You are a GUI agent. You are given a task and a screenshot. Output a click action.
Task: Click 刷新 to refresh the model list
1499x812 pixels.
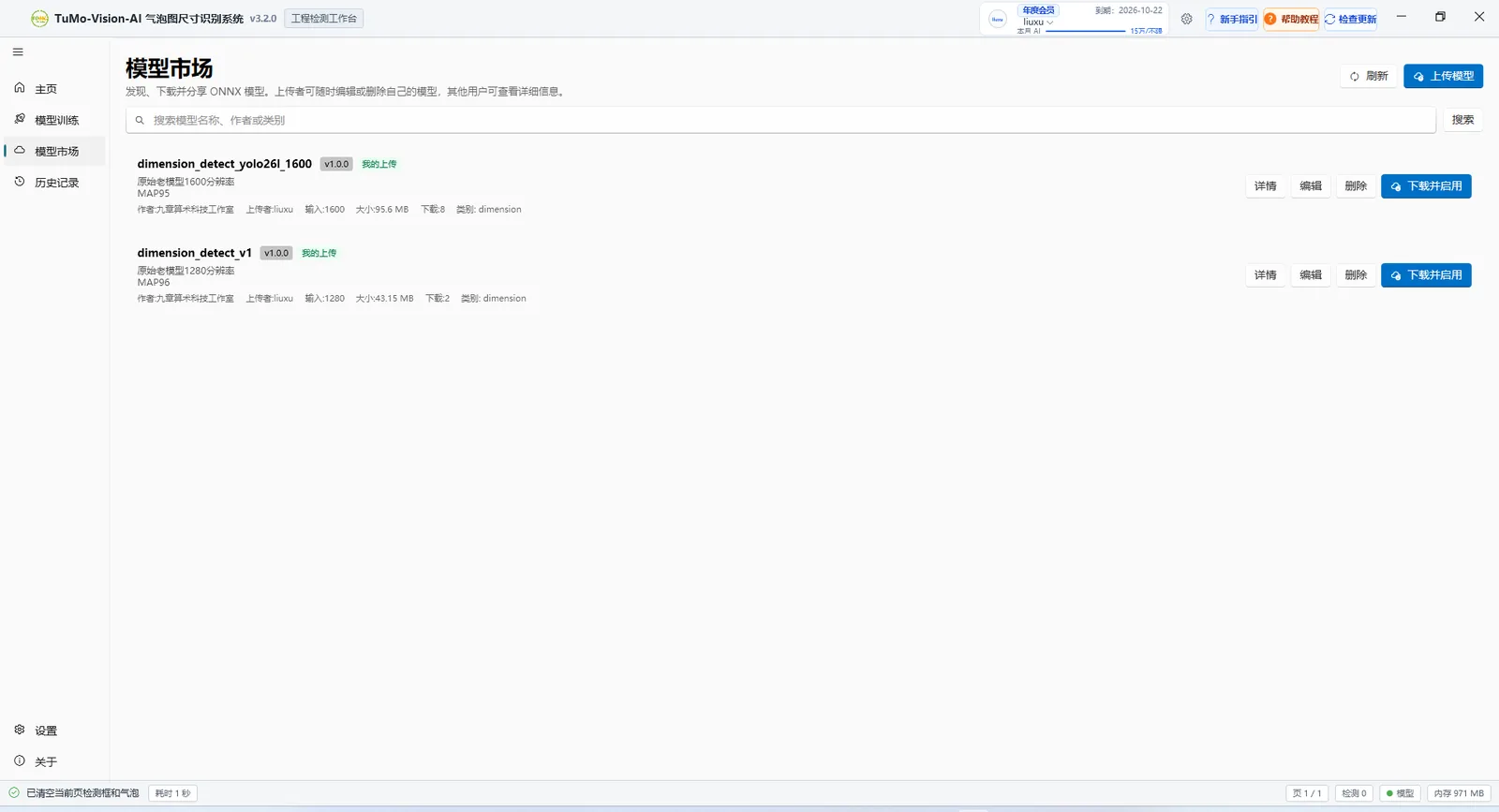[1369, 76]
